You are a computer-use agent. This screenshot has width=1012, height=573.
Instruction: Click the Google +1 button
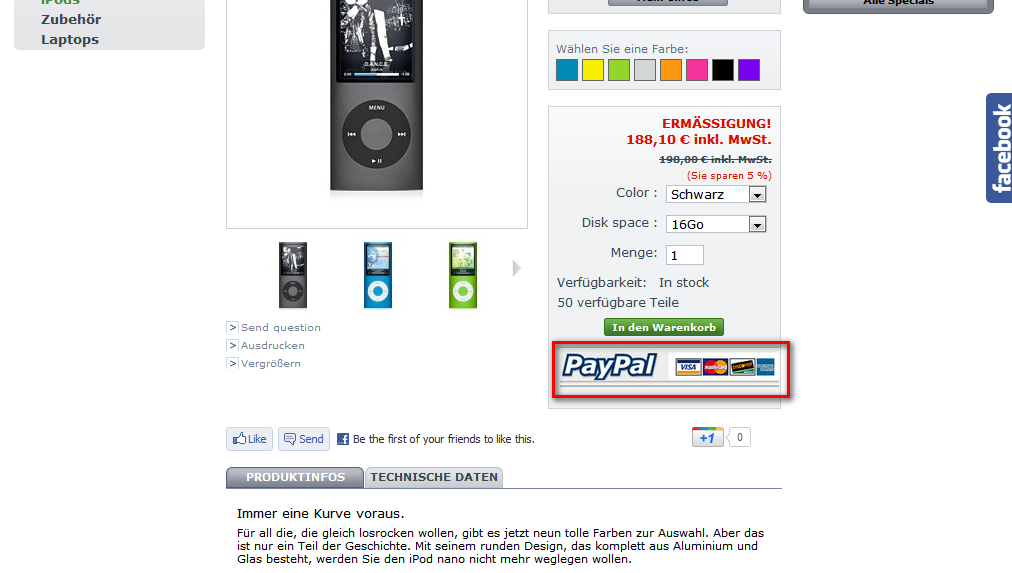(707, 437)
